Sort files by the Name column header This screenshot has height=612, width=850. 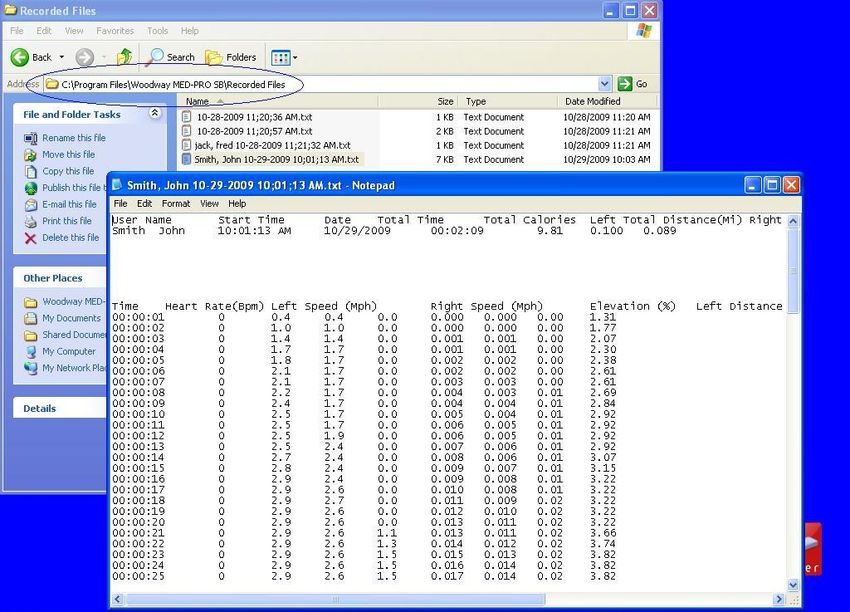[278, 101]
